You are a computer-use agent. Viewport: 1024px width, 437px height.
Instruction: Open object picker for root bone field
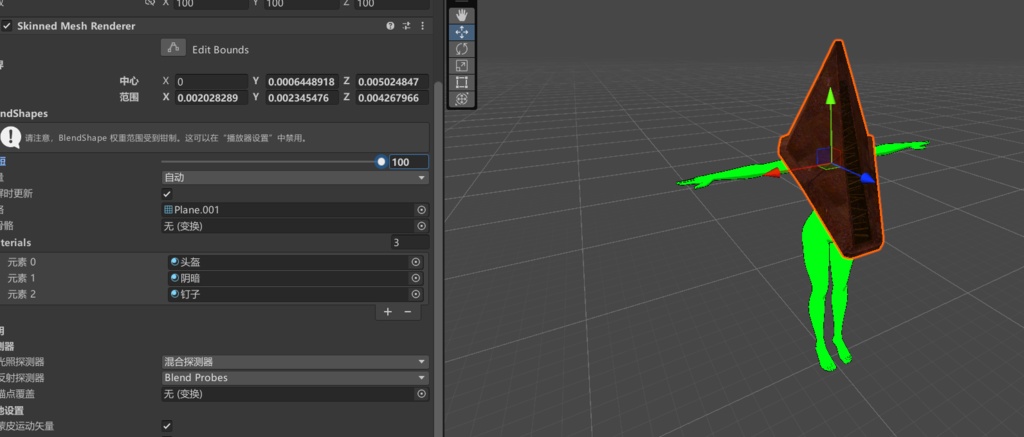click(x=421, y=226)
